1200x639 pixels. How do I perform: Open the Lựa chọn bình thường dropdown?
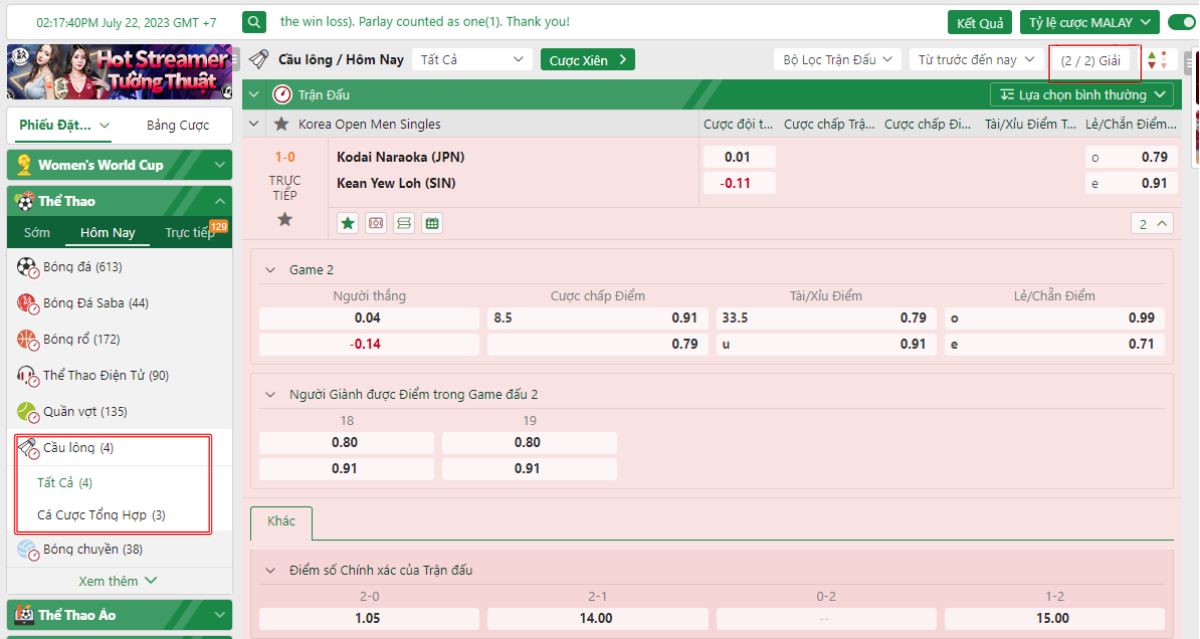pos(1082,95)
